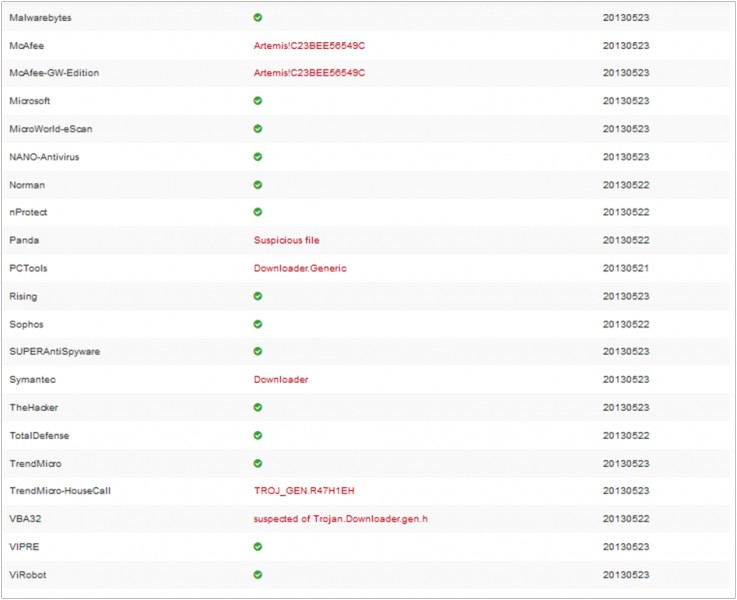This screenshot has width=737, height=600.
Task: Click Symantec's Downloader detection result
Action: 281,380
